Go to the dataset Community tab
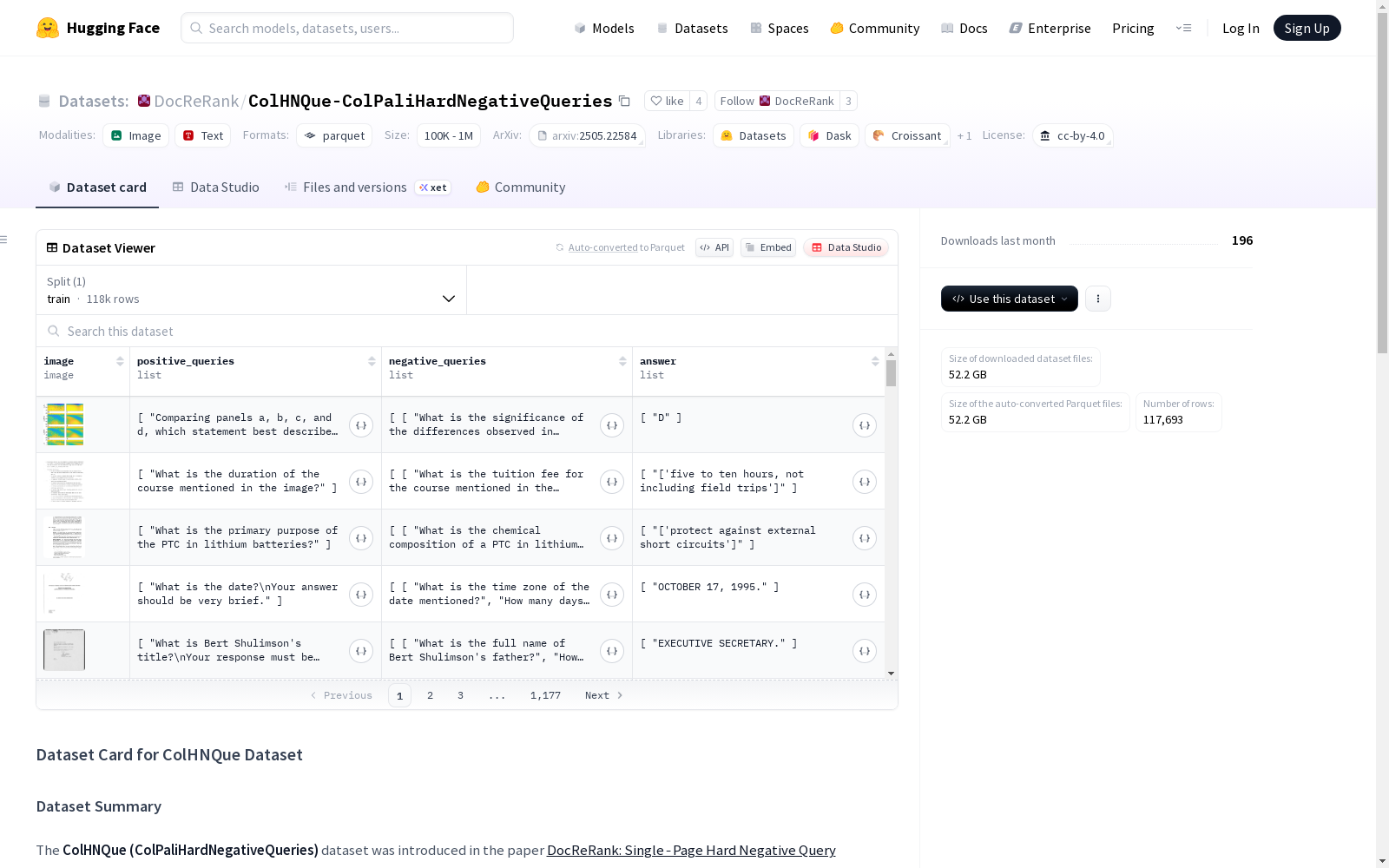 click(x=521, y=187)
